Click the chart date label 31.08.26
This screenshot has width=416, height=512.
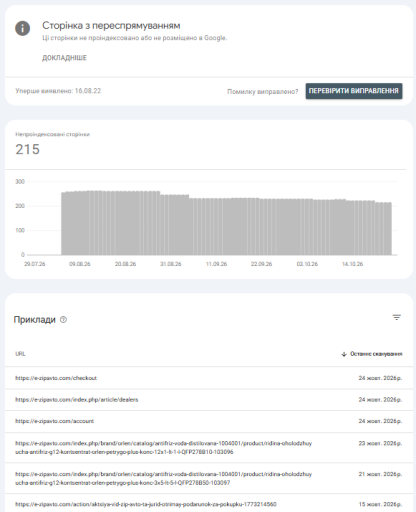pos(171,264)
